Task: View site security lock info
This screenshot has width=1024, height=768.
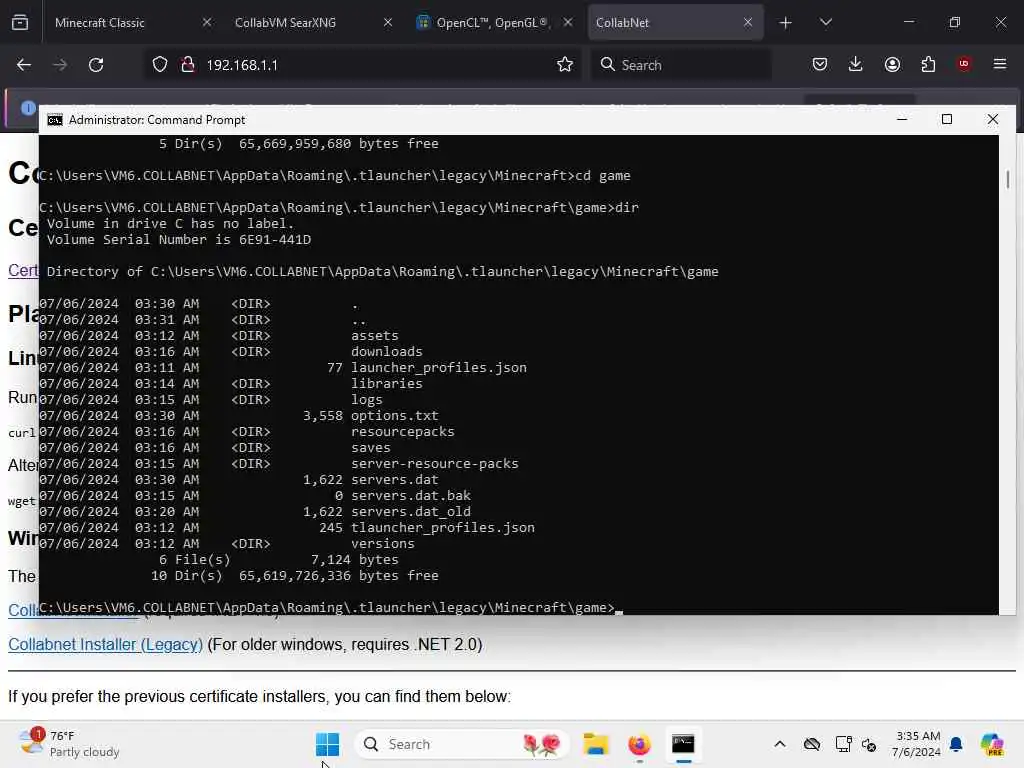Action: [x=188, y=65]
